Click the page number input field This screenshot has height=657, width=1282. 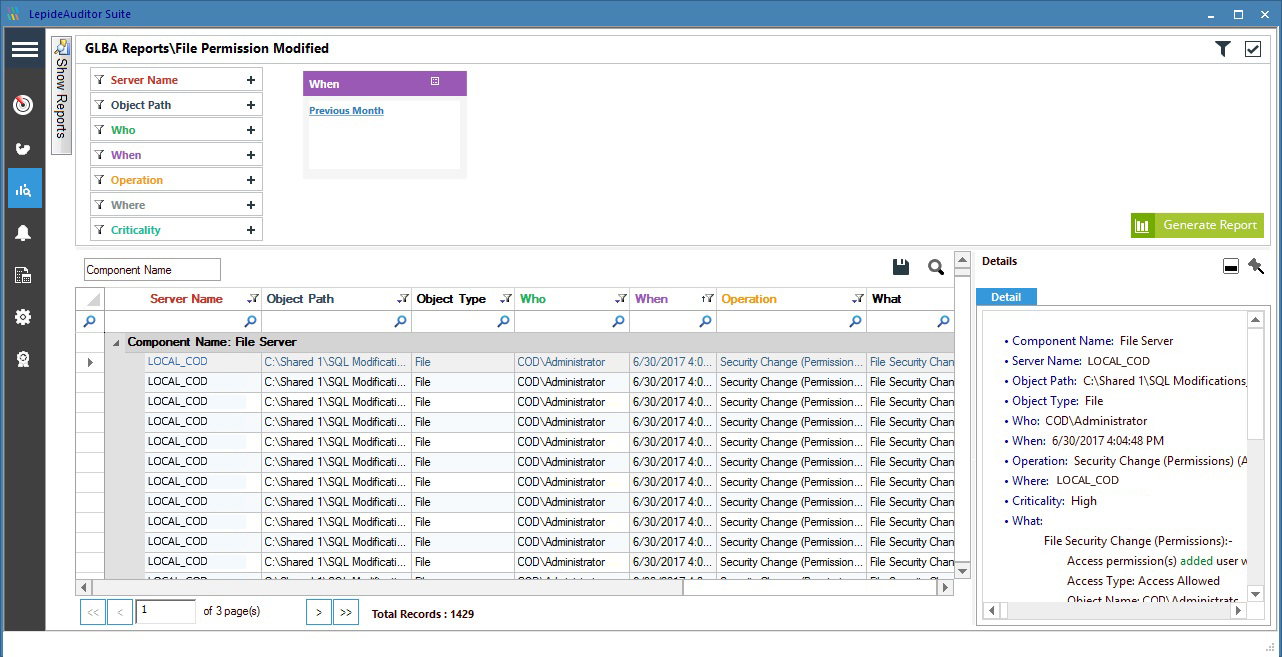(x=165, y=611)
